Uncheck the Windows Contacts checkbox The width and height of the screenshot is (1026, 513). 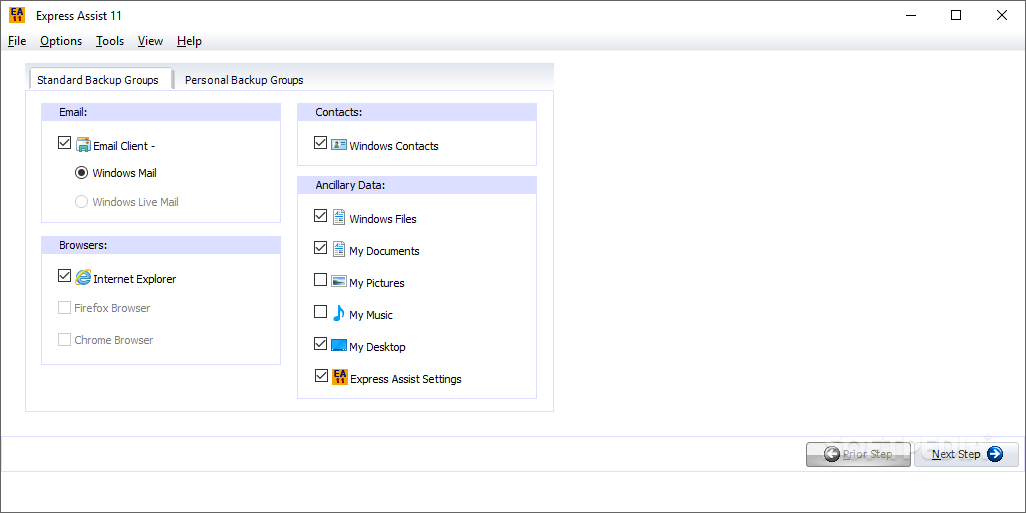pos(320,142)
